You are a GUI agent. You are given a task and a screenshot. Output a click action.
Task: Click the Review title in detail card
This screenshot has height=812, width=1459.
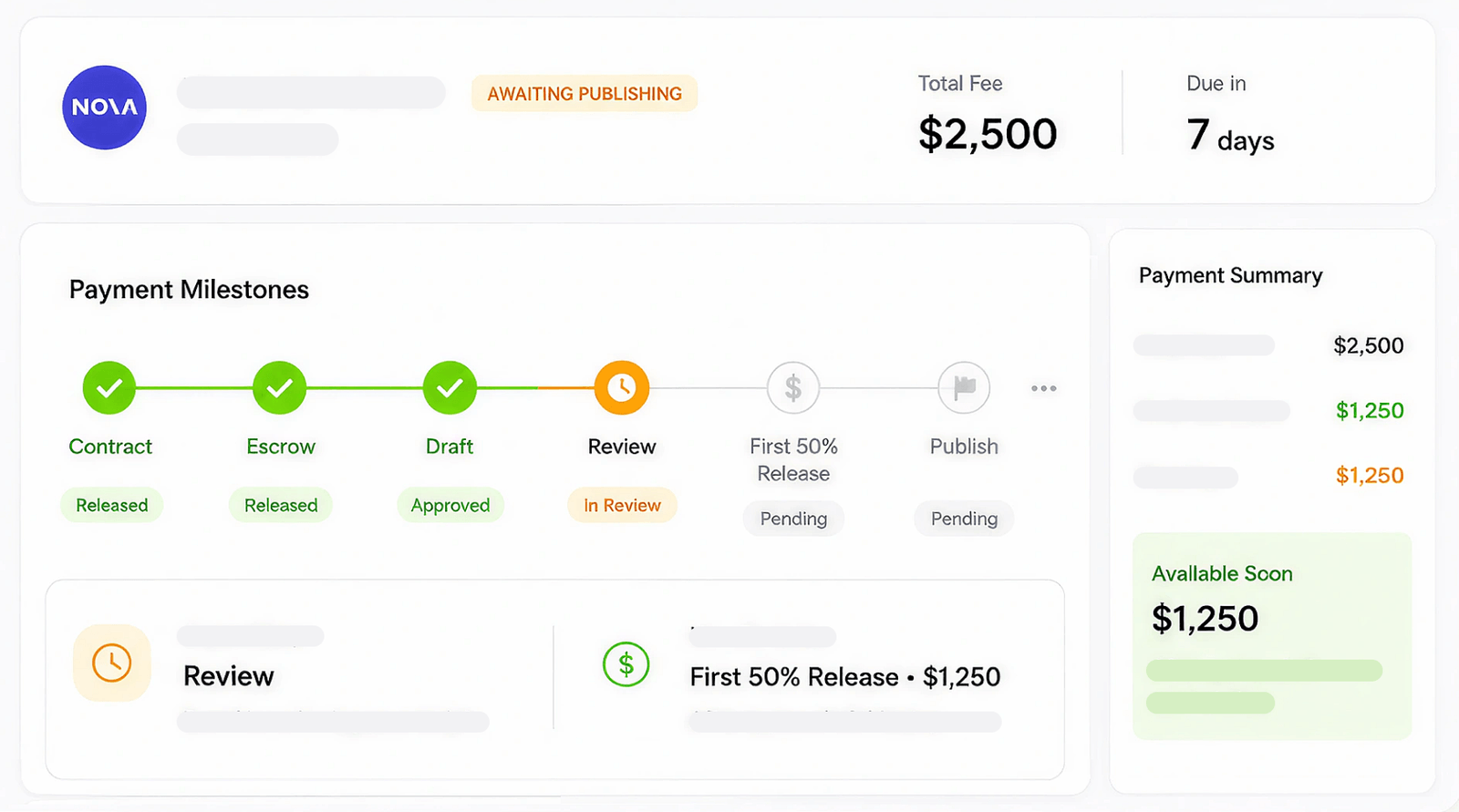[x=228, y=676]
